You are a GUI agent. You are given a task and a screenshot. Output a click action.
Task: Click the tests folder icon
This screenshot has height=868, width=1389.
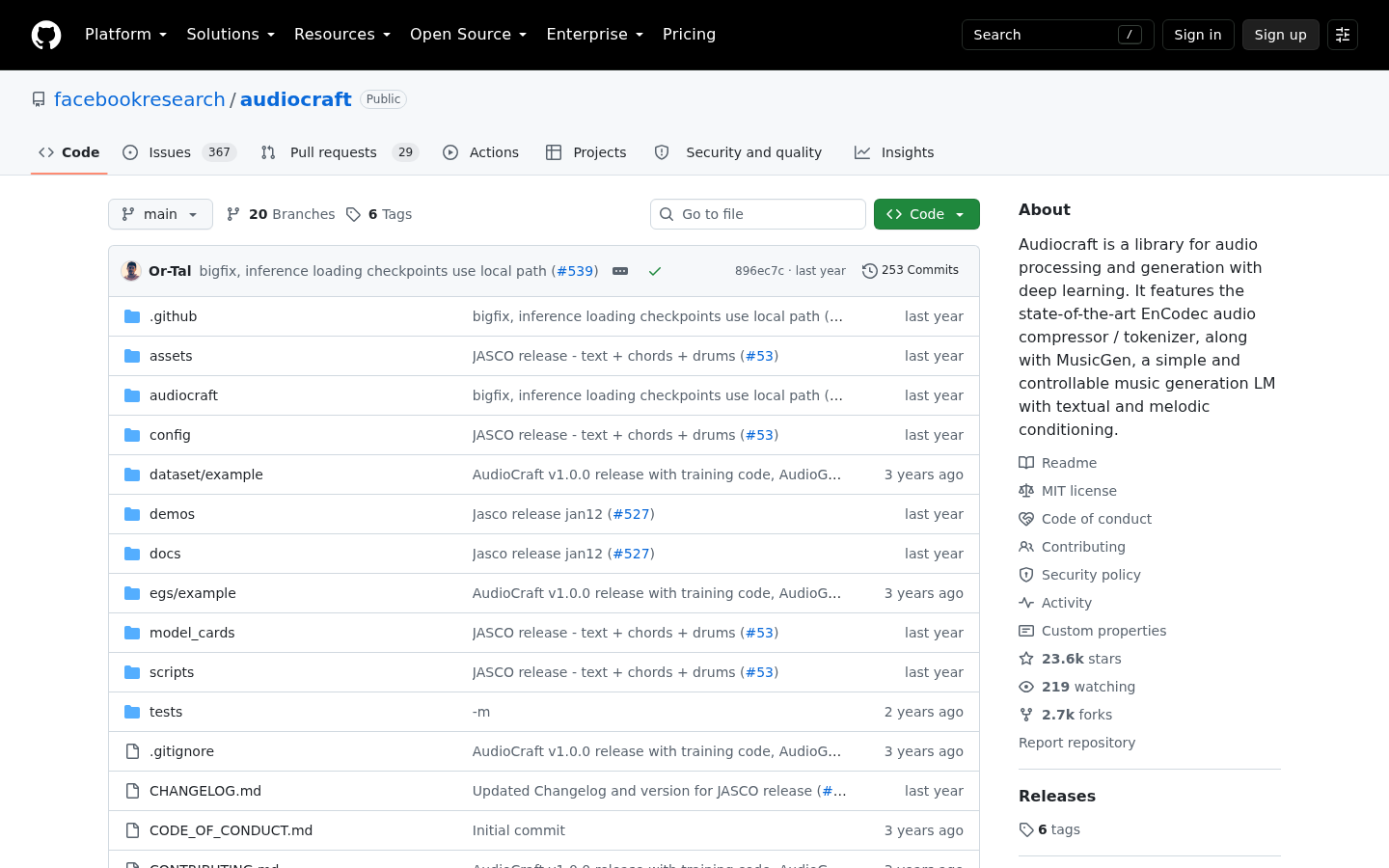(x=132, y=712)
